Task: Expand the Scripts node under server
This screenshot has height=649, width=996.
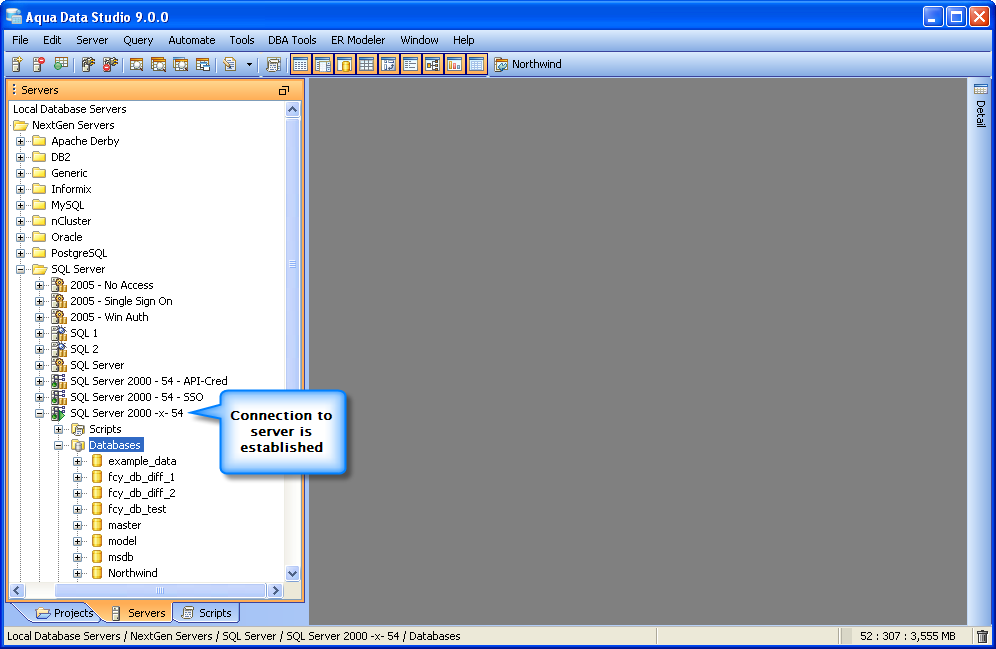Action: (x=58, y=429)
